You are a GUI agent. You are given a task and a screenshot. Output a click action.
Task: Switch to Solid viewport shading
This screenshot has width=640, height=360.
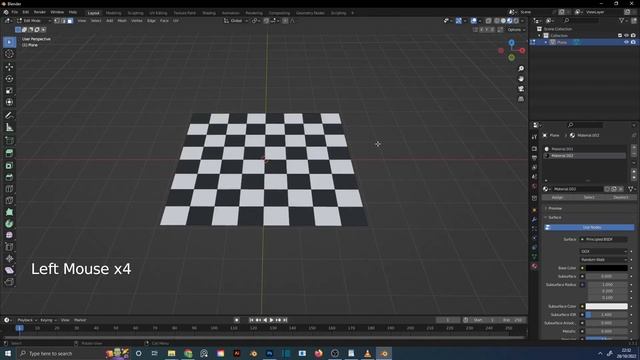pyautogui.click(x=503, y=20)
